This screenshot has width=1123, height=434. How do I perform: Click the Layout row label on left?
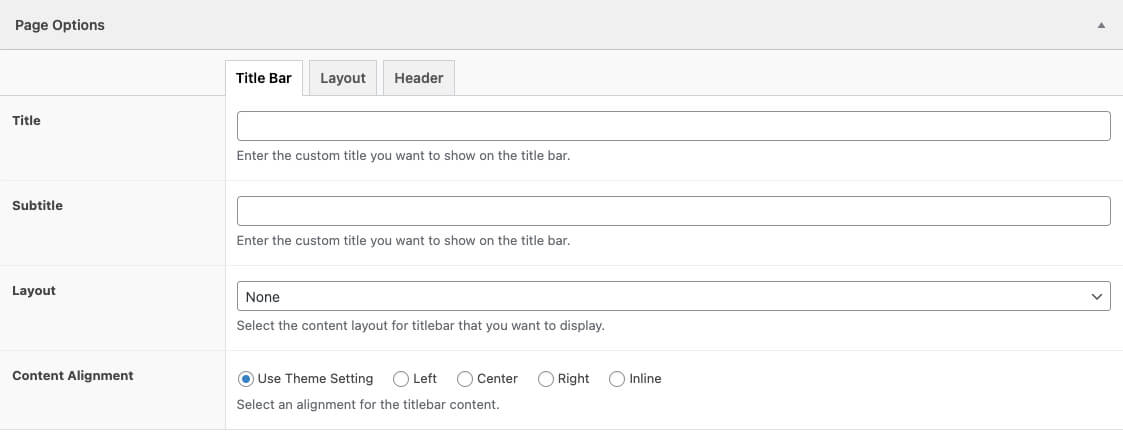click(x=34, y=290)
